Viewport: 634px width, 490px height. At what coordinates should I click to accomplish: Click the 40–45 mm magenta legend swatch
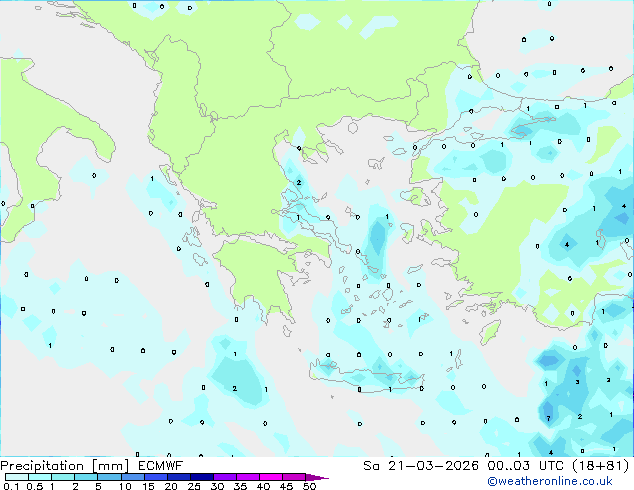[x=271, y=477]
